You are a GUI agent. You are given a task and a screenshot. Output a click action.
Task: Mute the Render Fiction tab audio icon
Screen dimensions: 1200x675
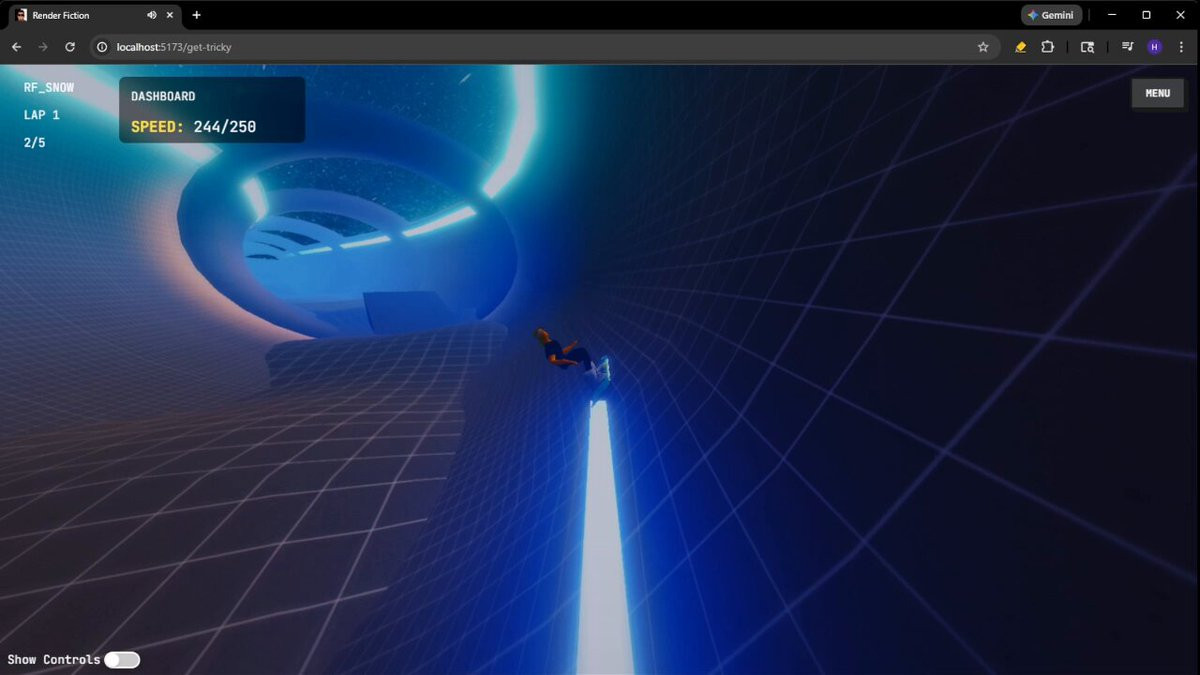(x=152, y=15)
